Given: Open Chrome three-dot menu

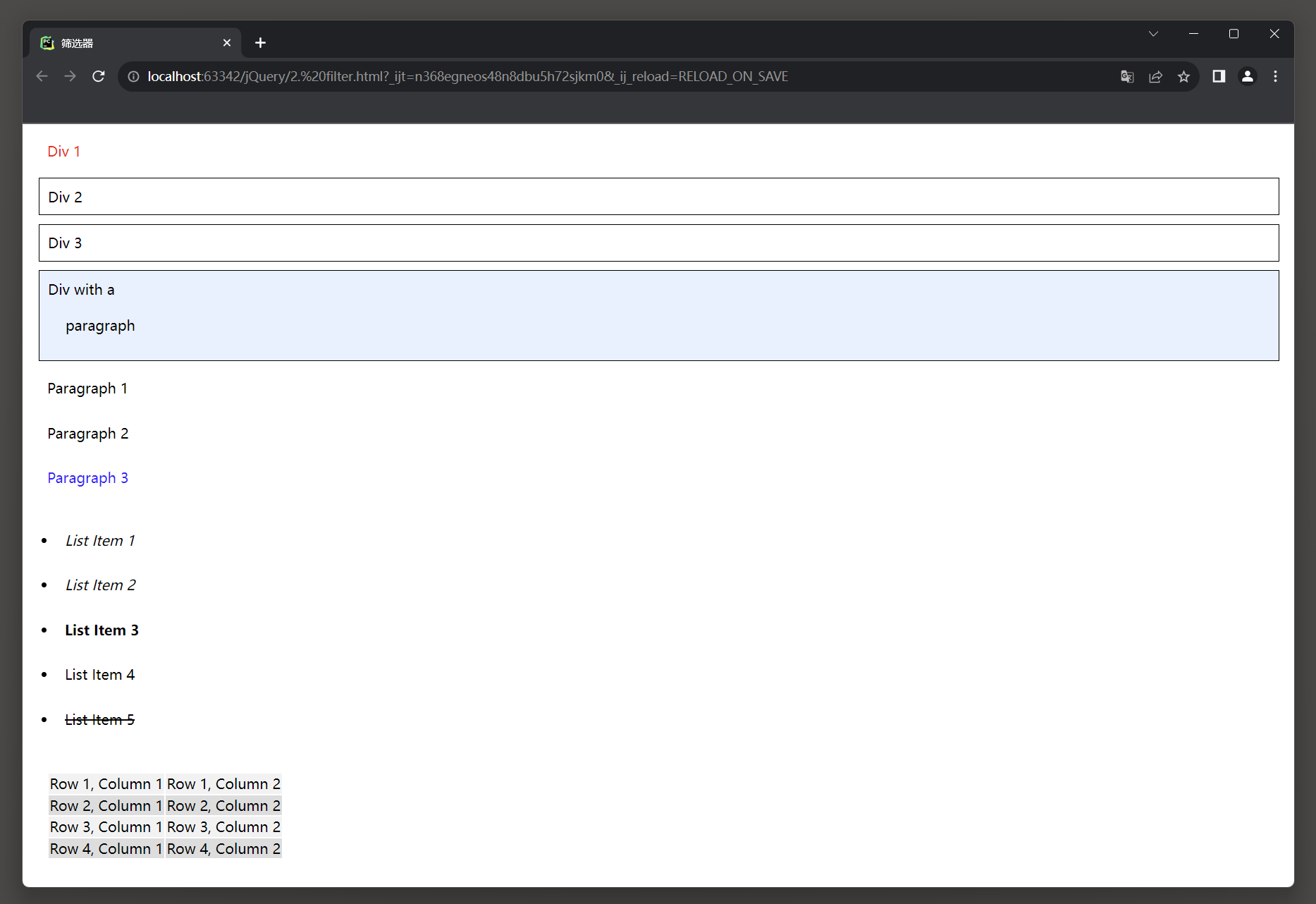Looking at the screenshot, I should 1275,76.
